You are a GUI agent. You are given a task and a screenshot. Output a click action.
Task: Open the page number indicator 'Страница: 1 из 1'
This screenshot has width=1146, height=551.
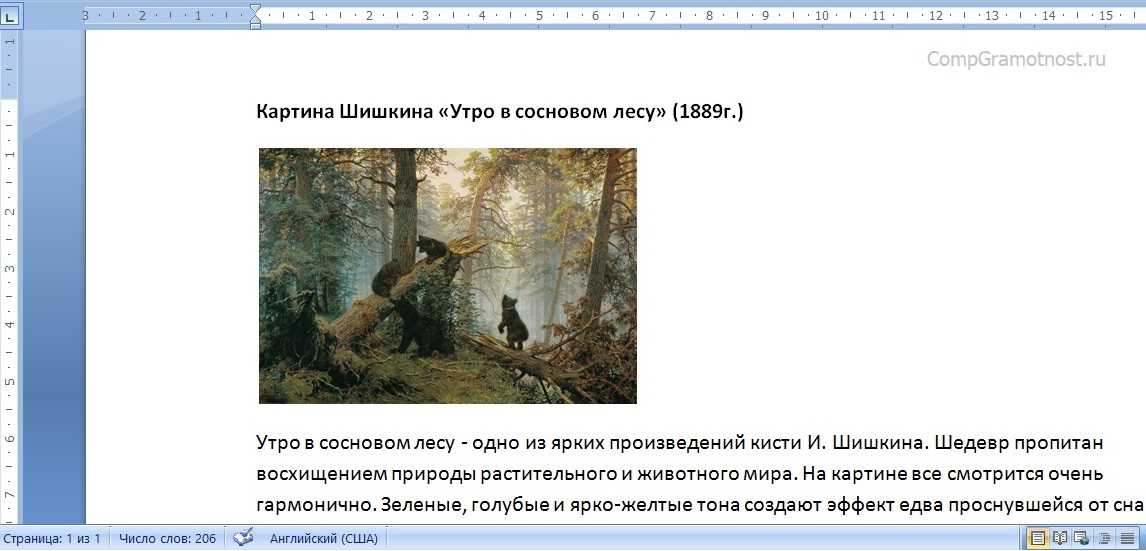pos(51,539)
